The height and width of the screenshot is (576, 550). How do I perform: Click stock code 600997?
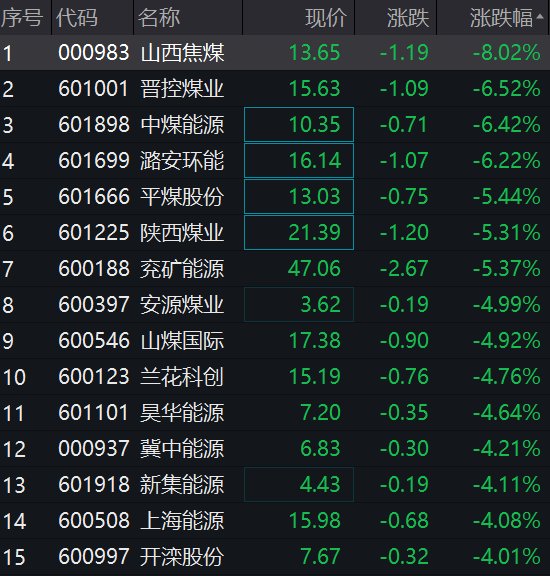pos(94,557)
